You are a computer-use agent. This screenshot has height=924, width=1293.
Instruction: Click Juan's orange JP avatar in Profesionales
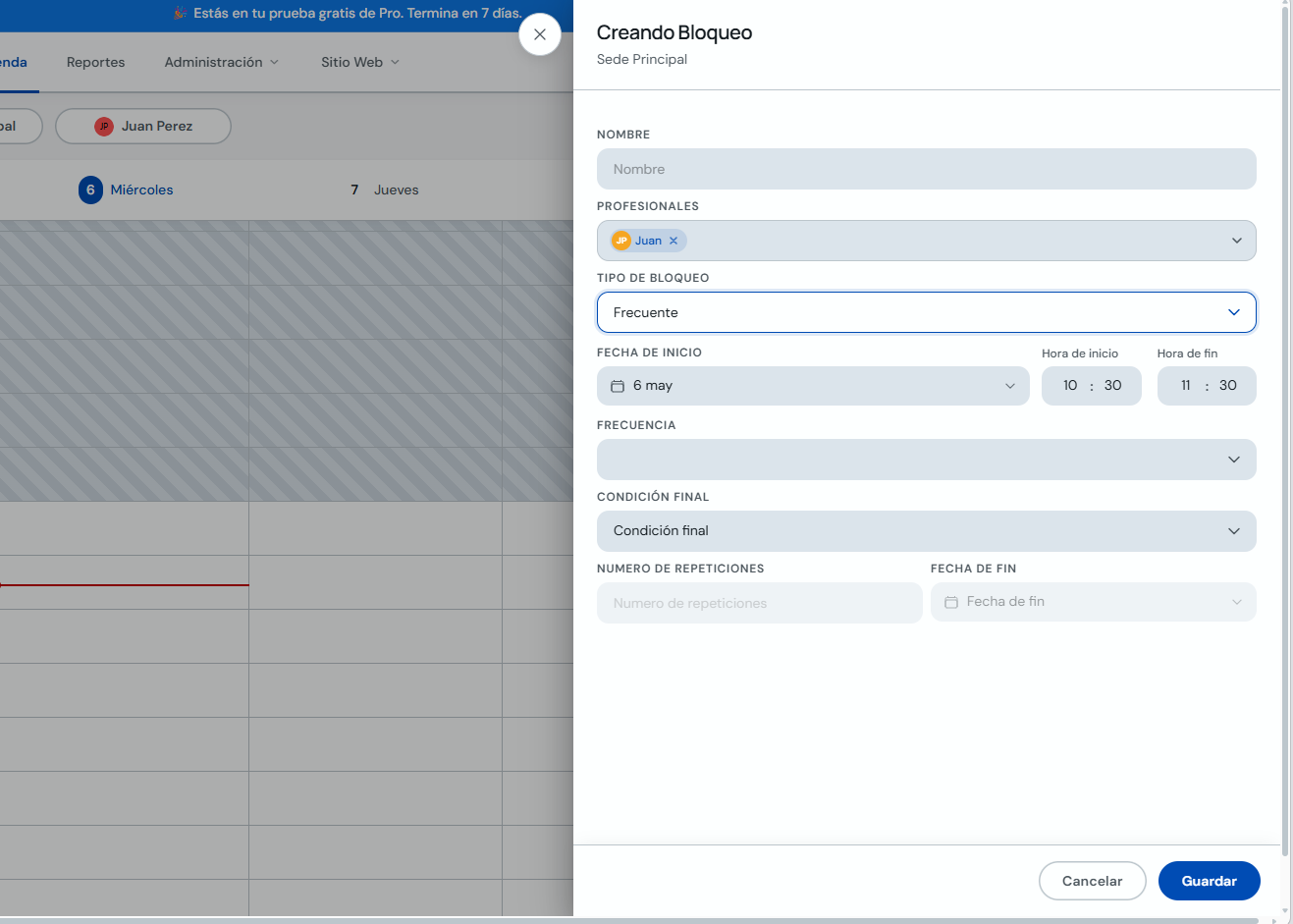click(621, 241)
